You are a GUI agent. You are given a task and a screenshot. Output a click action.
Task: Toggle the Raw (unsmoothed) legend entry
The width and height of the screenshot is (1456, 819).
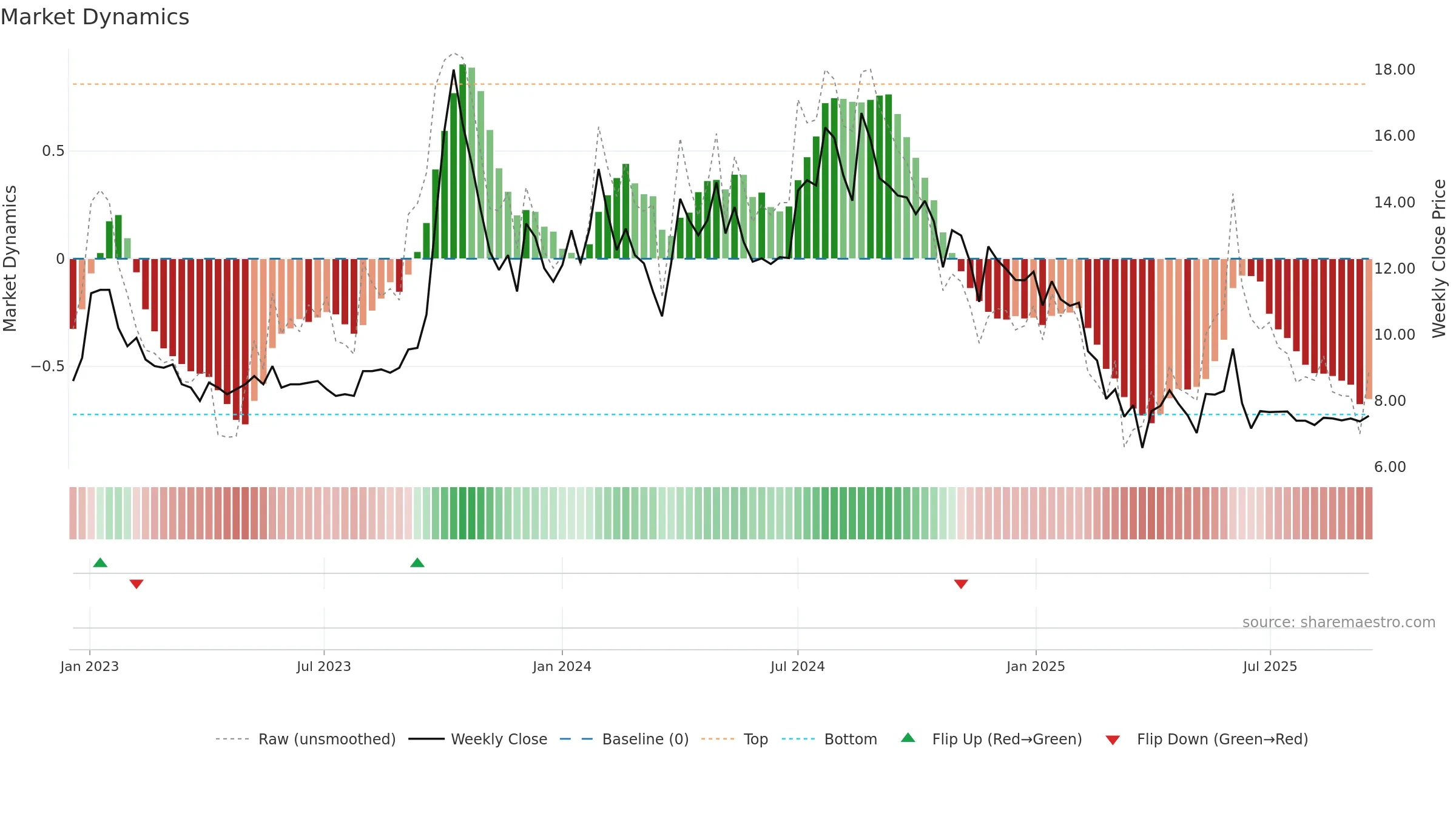point(305,739)
